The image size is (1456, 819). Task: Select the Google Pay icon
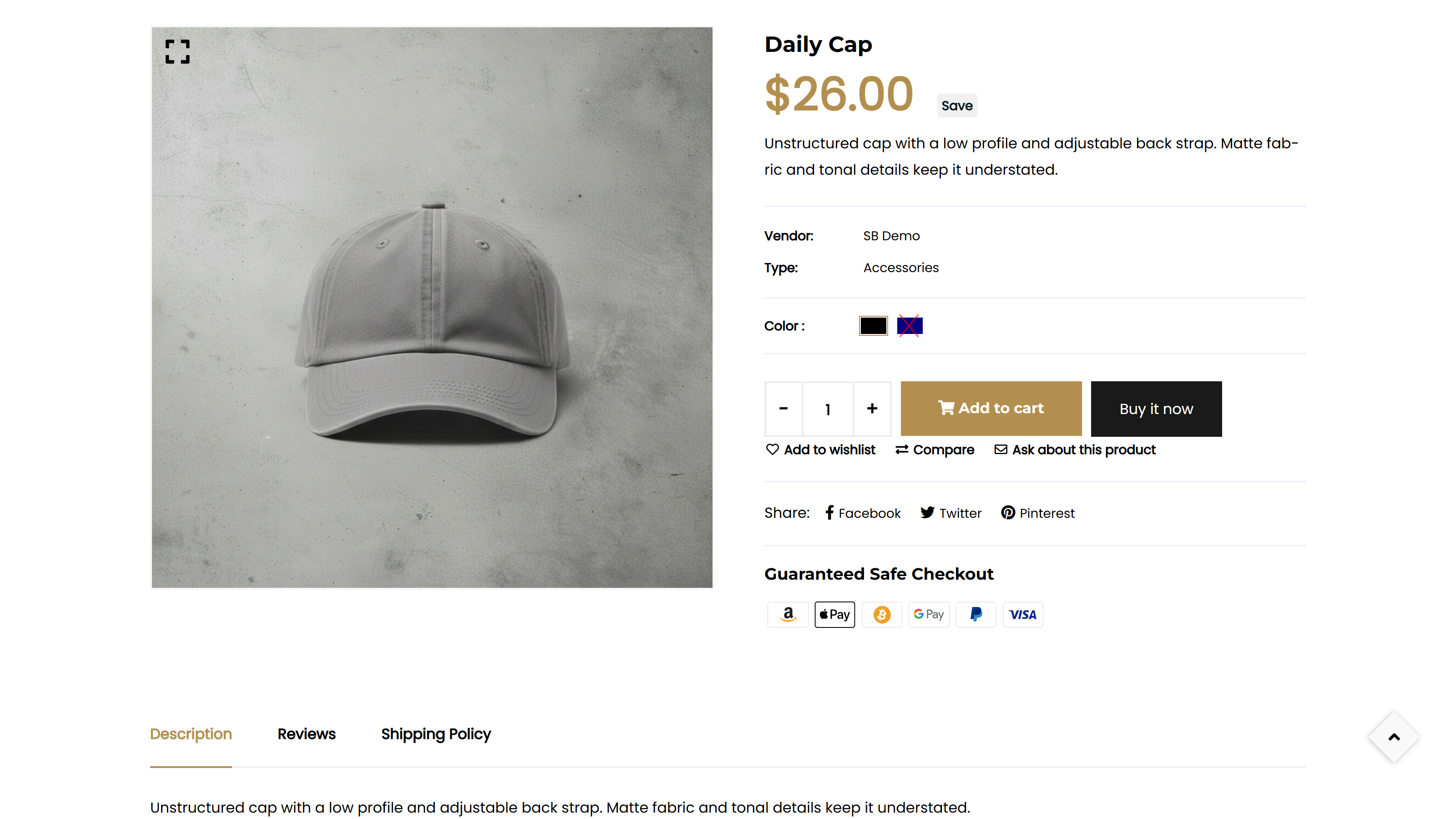(x=929, y=614)
